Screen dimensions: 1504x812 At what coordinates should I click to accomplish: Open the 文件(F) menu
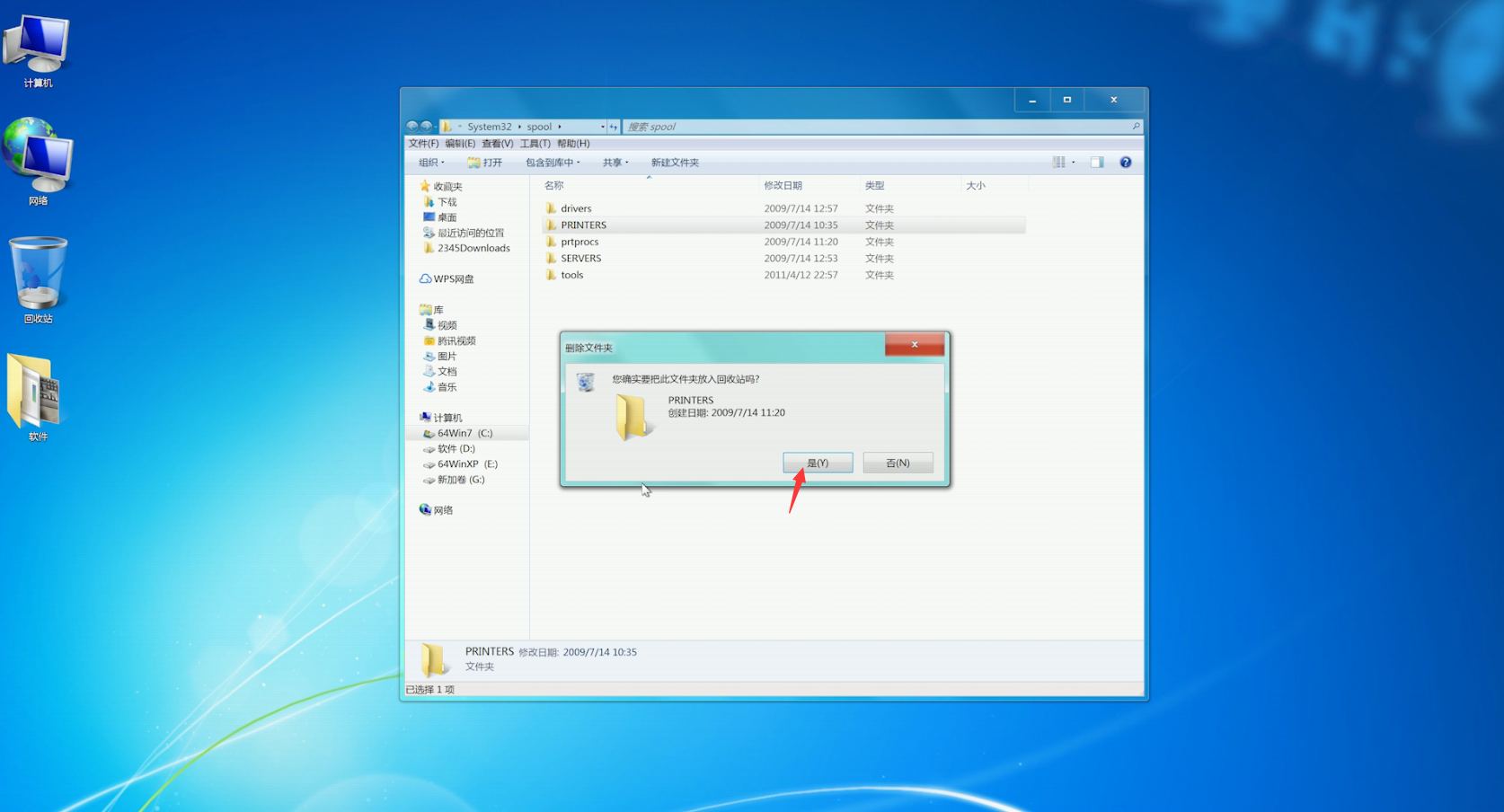click(x=423, y=144)
